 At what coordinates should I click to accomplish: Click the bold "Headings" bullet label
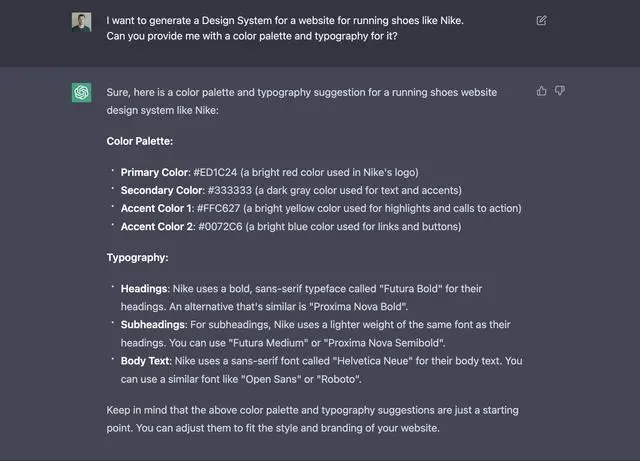click(x=144, y=288)
